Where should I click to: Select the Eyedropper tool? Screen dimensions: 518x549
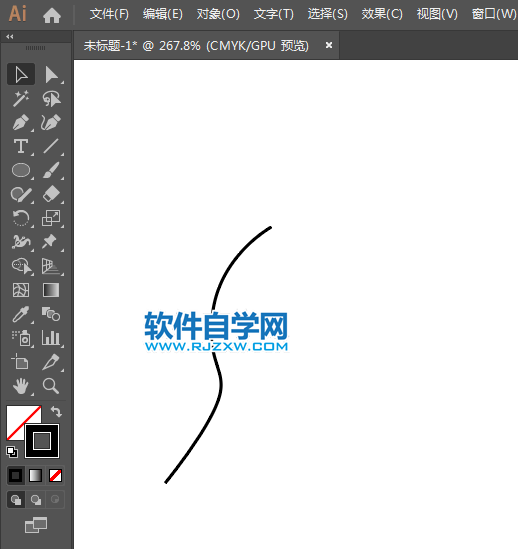(x=21, y=314)
